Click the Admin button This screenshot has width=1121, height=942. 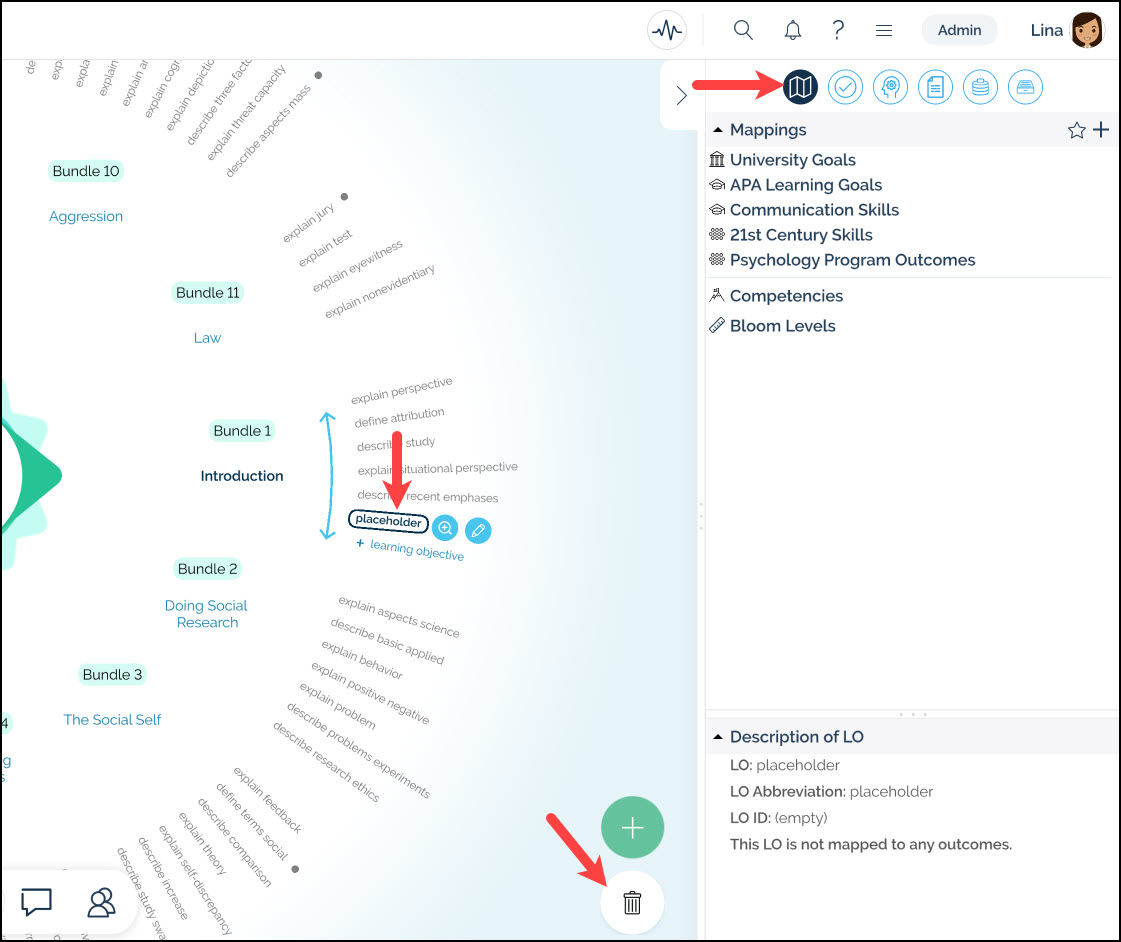click(x=959, y=30)
